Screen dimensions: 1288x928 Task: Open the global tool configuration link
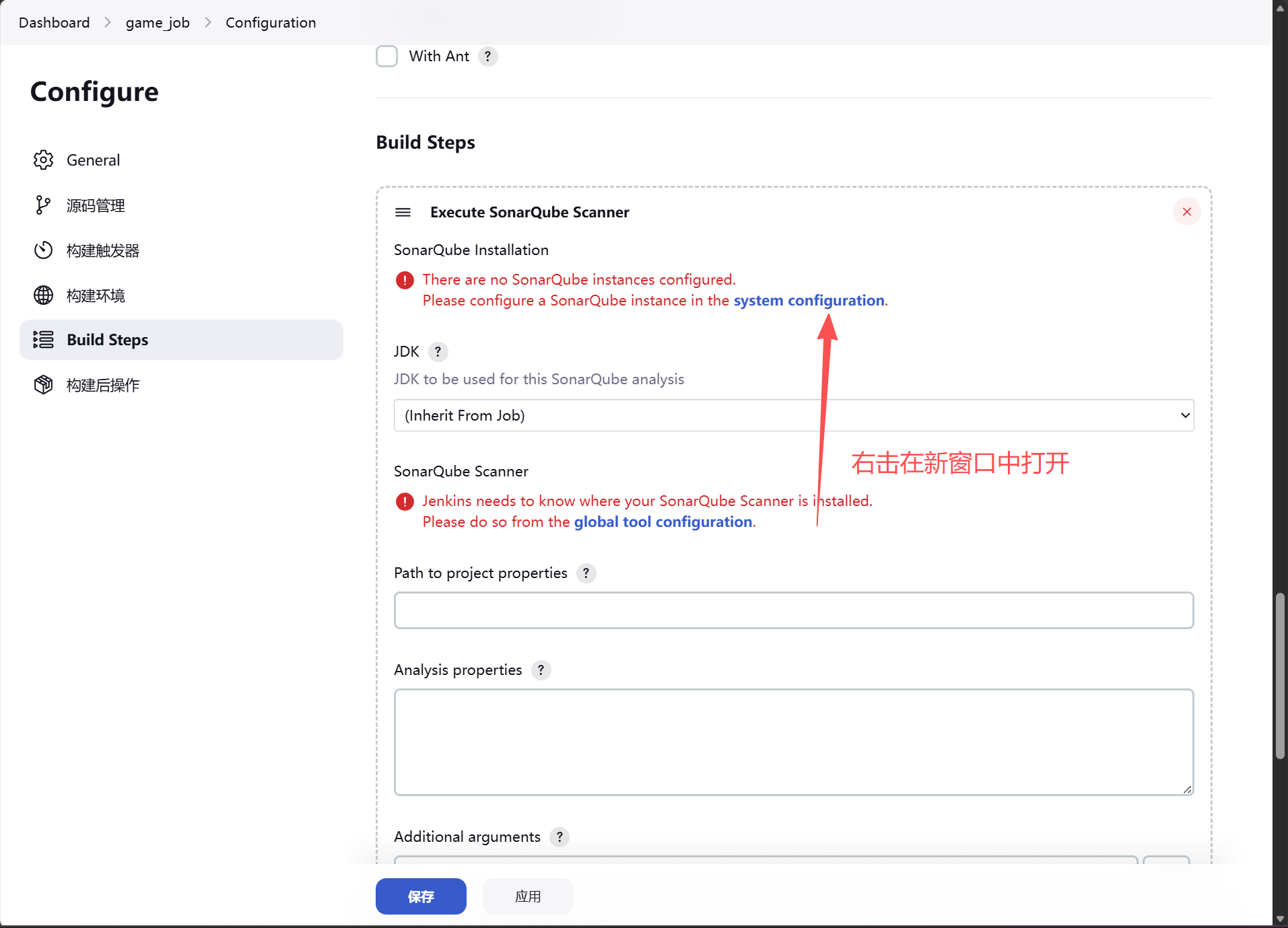[663, 522]
